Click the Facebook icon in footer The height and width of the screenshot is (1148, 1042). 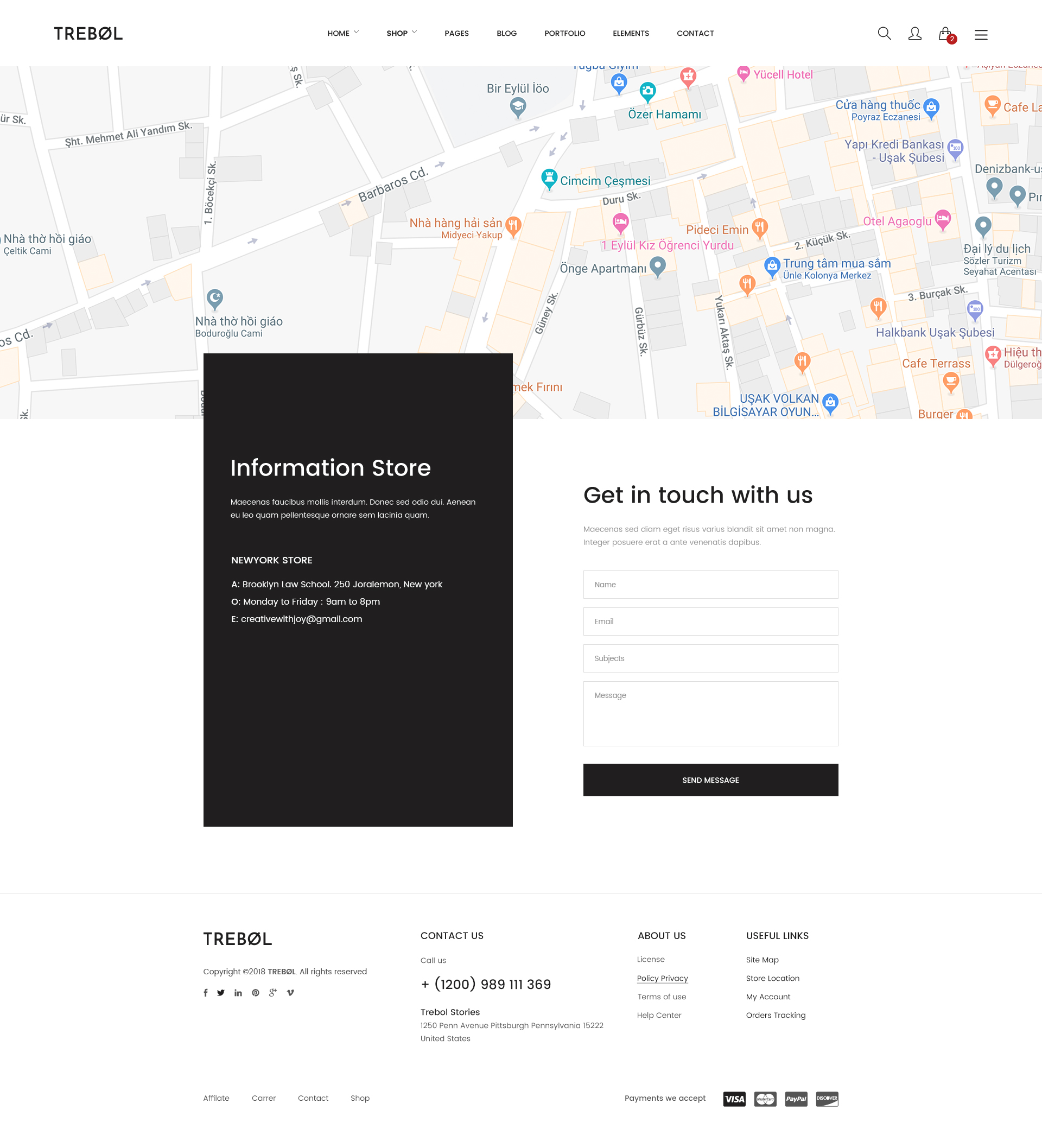[x=206, y=993]
